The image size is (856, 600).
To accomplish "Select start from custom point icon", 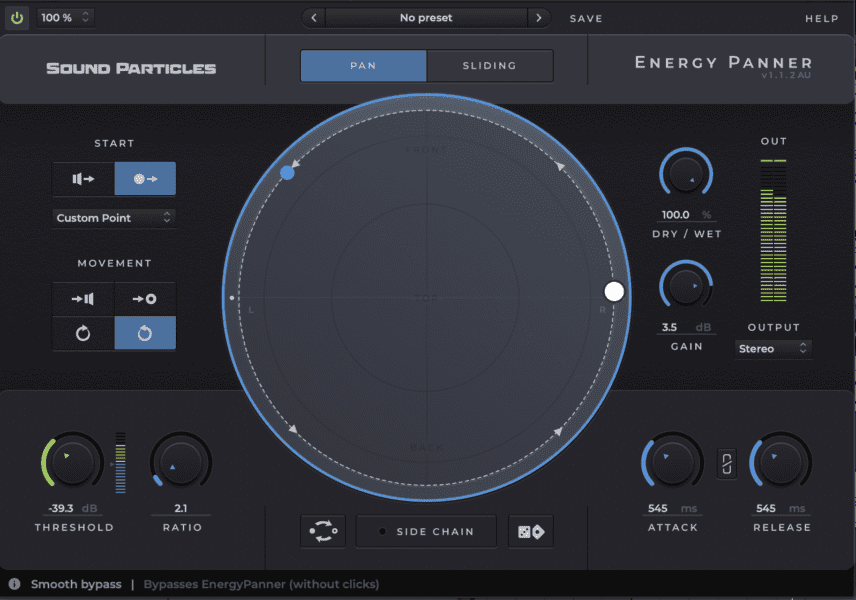I will (x=145, y=179).
